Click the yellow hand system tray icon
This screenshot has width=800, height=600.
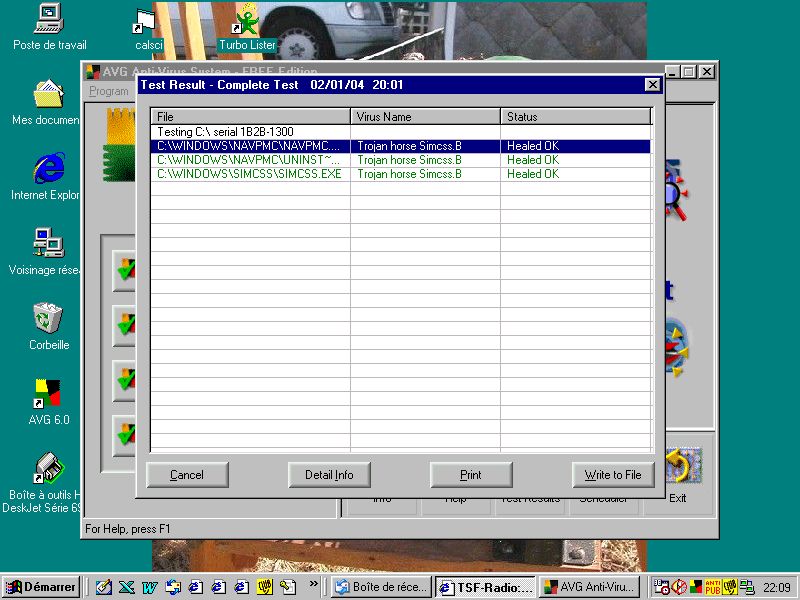(x=730, y=587)
